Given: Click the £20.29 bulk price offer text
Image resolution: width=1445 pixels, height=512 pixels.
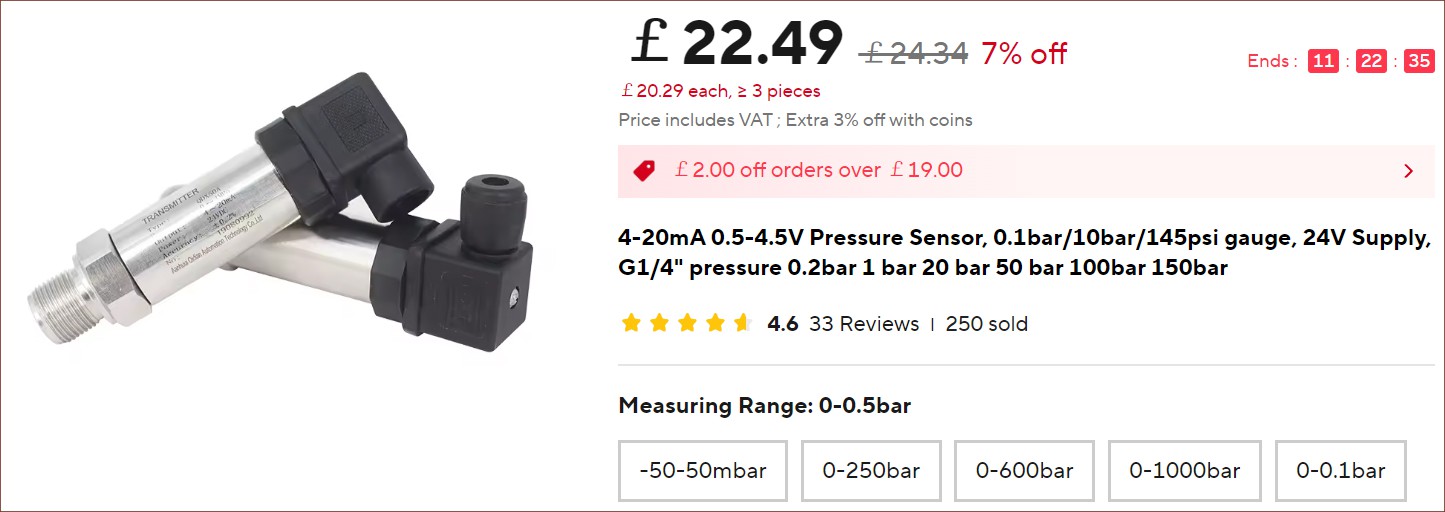Looking at the screenshot, I should (x=720, y=91).
